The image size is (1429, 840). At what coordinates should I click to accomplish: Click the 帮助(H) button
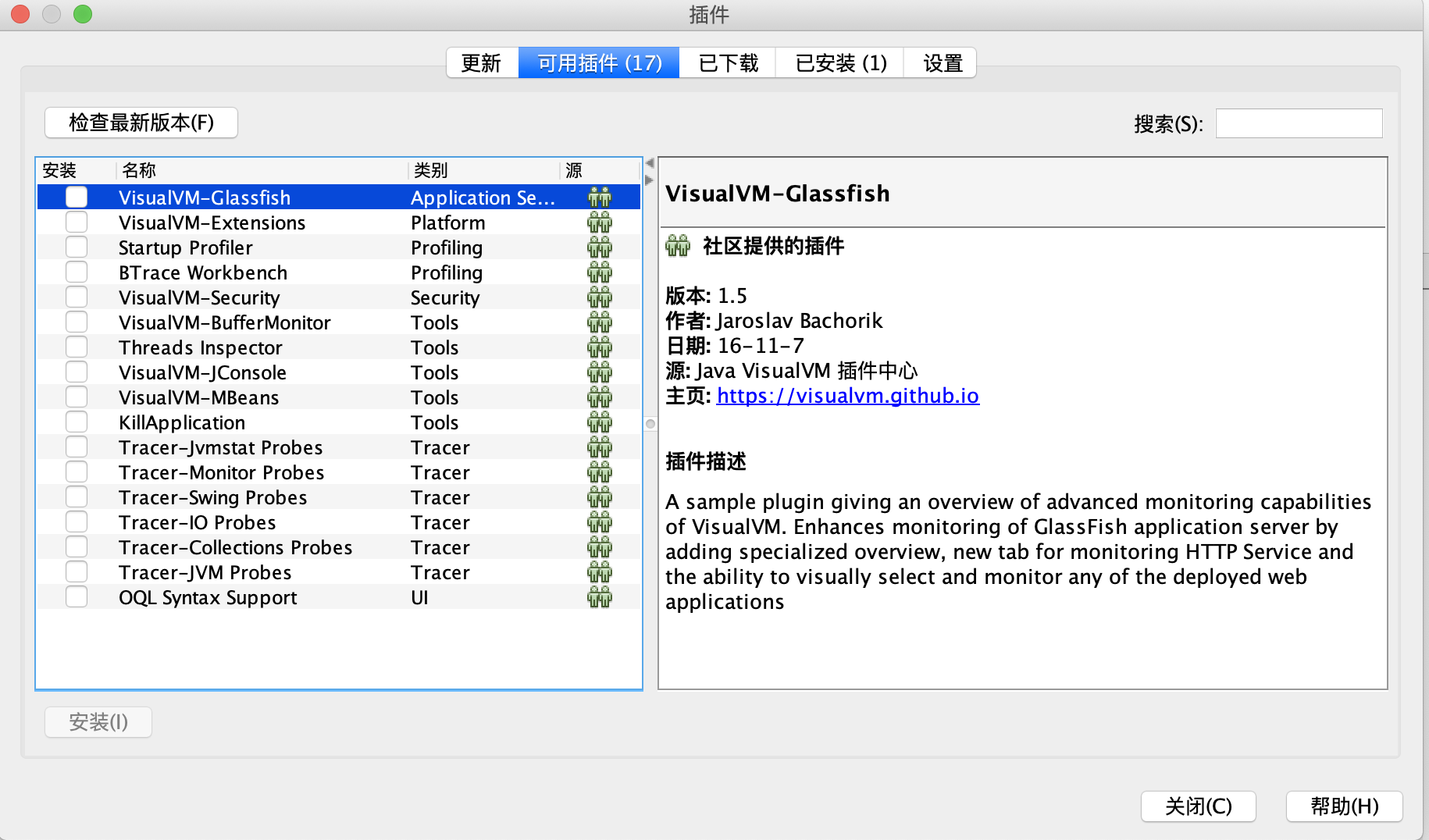pos(1345,806)
